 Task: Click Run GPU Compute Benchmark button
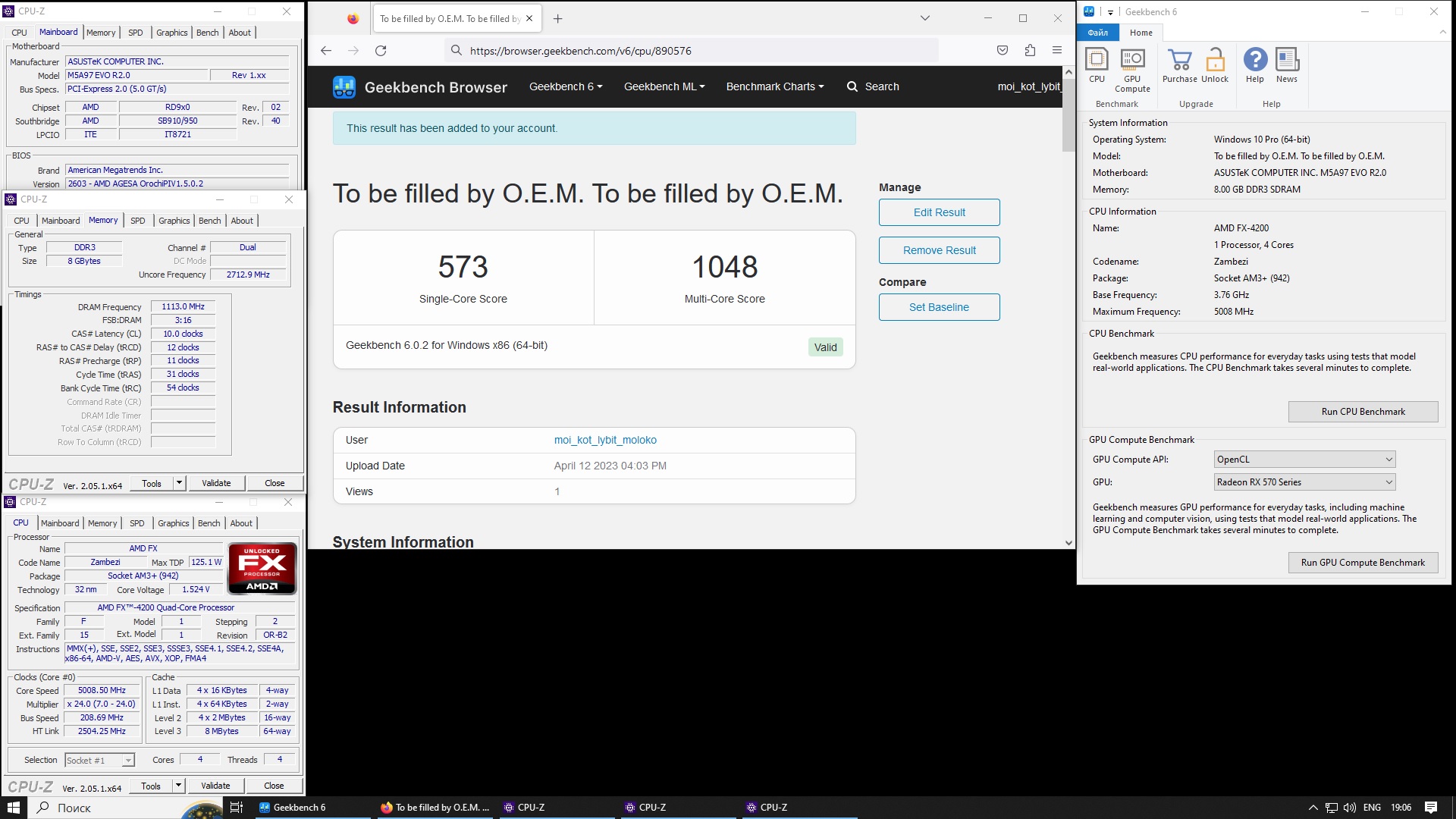pyautogui.click(x=1363, y=563)
